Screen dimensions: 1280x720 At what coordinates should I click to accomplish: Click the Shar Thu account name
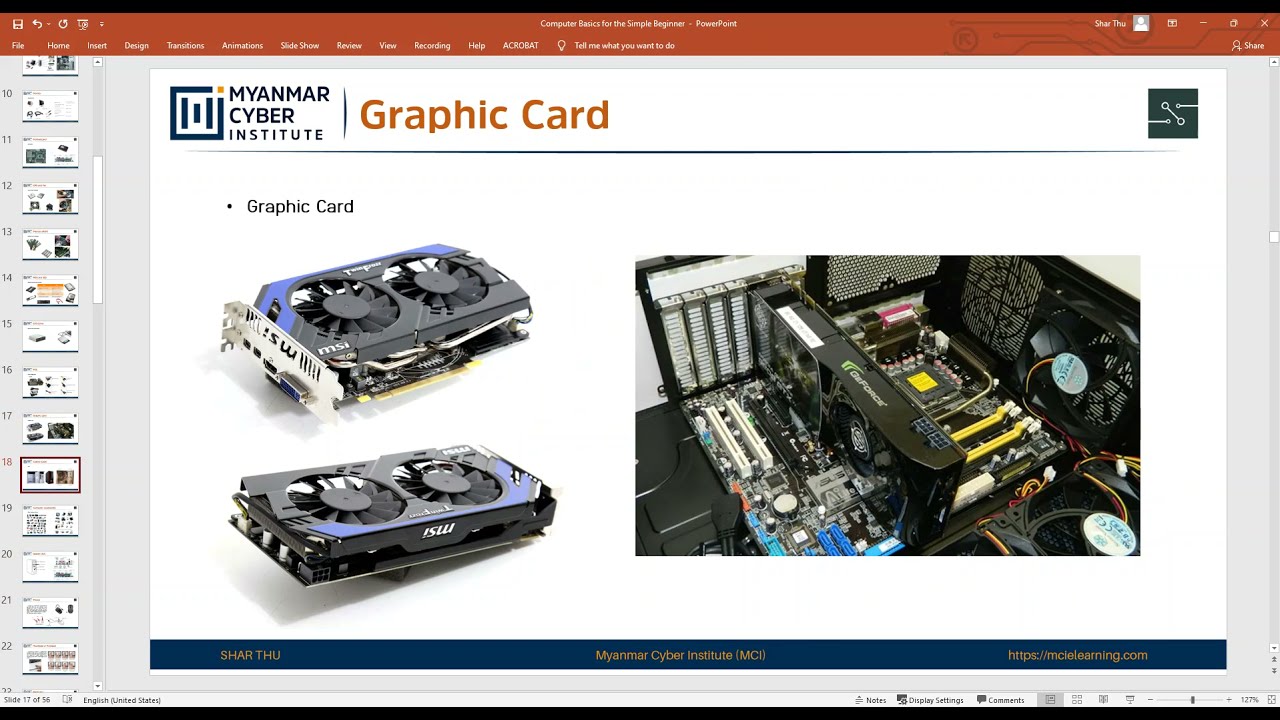coord(1110,23)
